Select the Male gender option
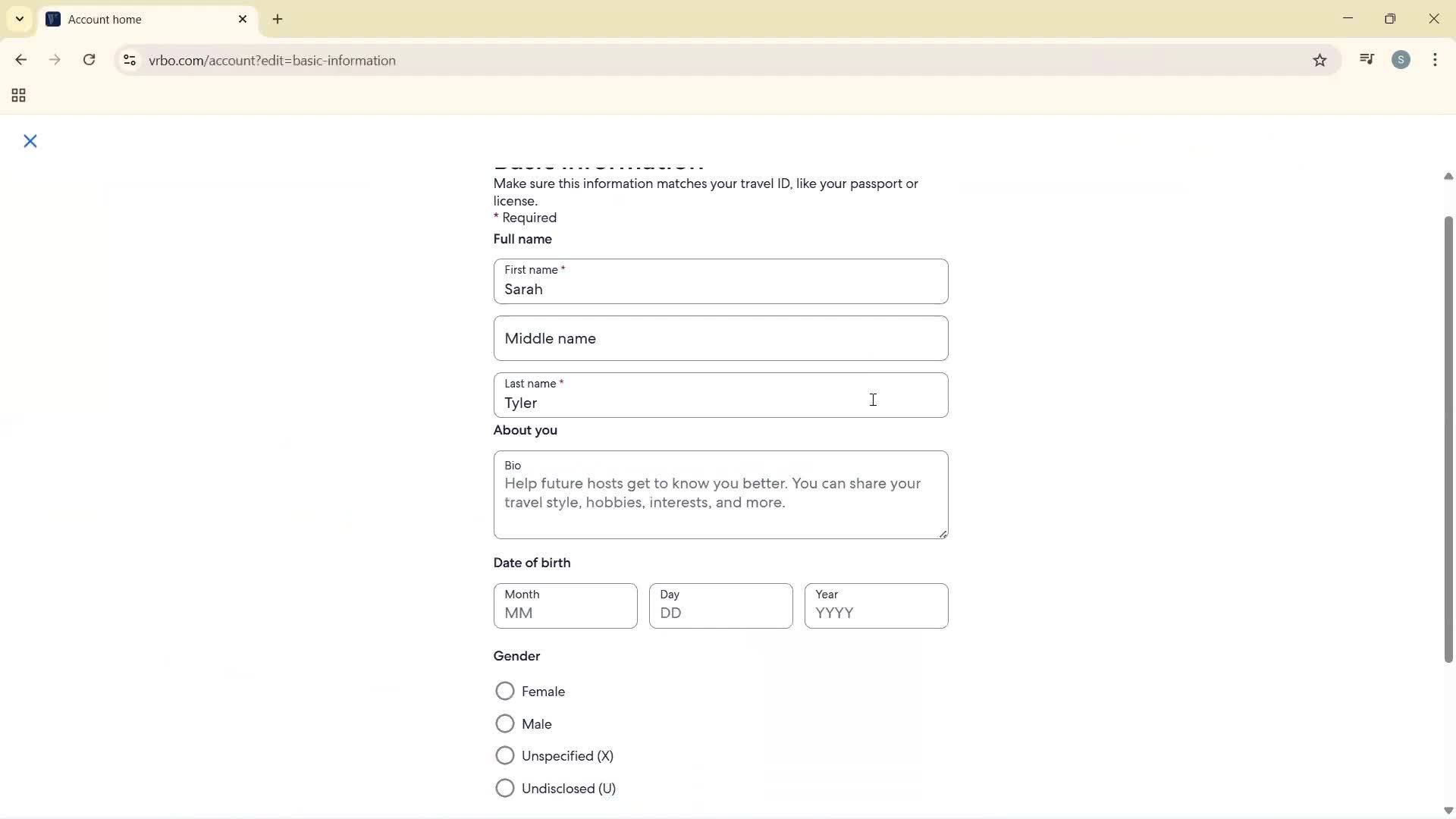1456x819 pixels. coord(505,723)
